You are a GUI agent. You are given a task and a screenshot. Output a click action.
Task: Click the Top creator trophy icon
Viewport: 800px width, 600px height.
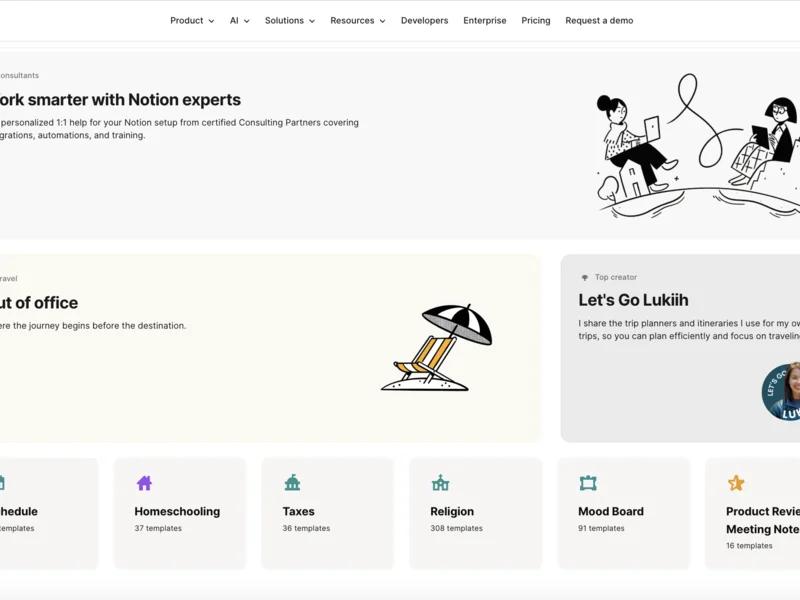[585, 278]
